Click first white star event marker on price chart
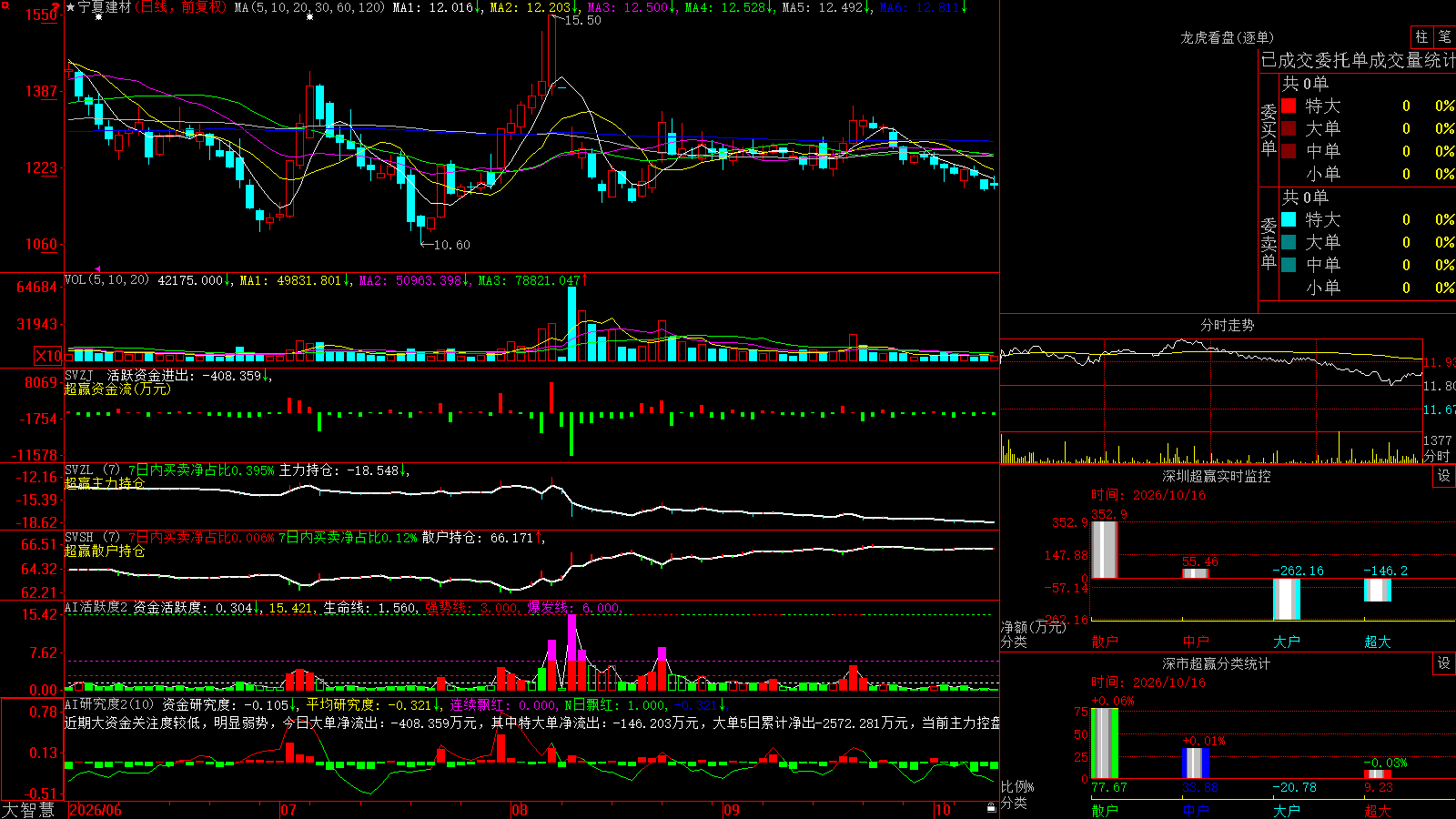The width and height of the screenshot is (1456, 819). coord(98,17)
